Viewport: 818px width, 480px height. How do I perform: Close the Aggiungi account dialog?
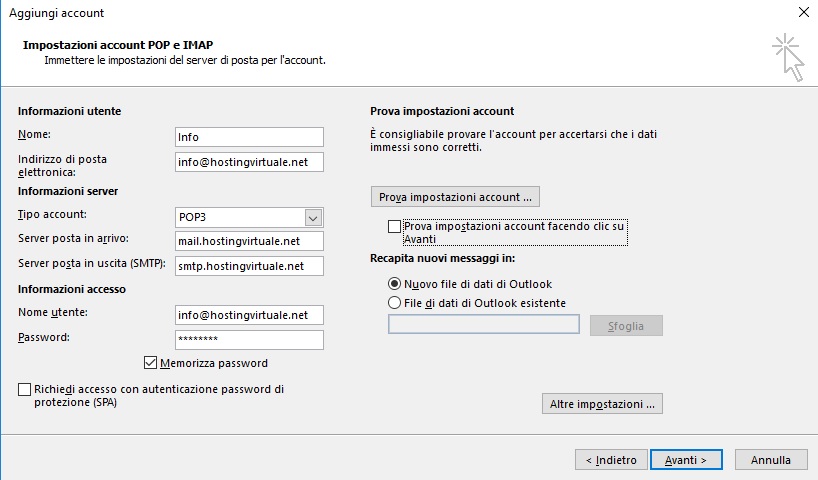coord(803,12)
